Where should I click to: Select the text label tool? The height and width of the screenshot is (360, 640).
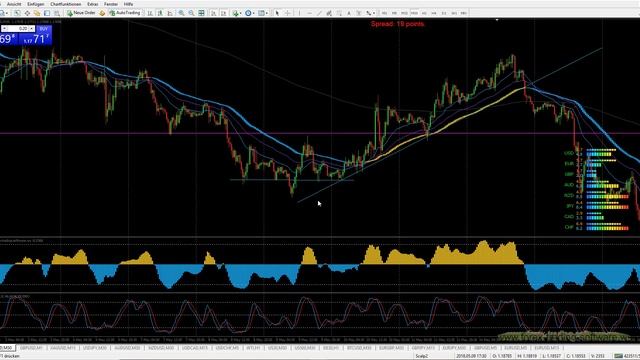359,13
